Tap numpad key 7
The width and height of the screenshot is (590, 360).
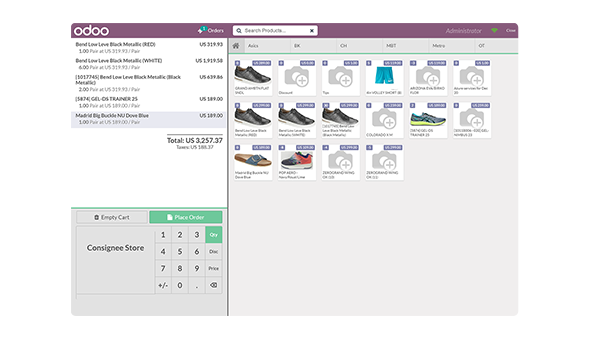click(x=163, y=269)
